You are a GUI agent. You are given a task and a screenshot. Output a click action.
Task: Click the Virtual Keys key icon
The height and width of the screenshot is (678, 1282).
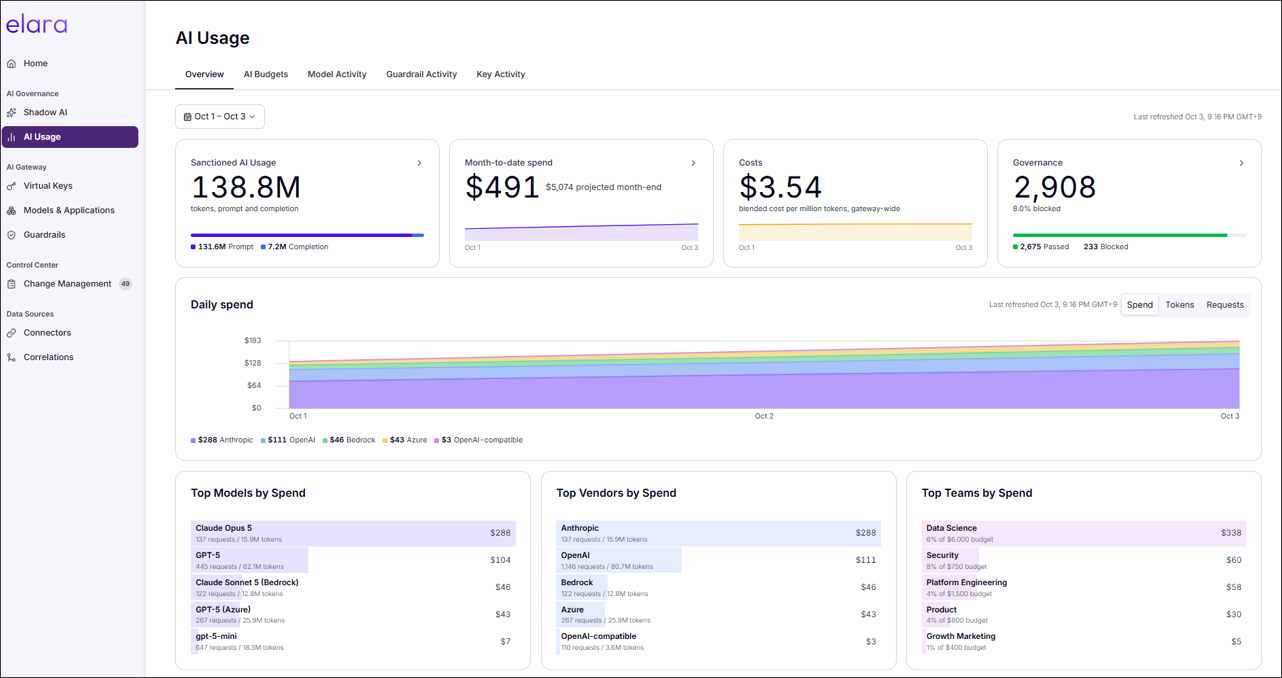(12, 186)
